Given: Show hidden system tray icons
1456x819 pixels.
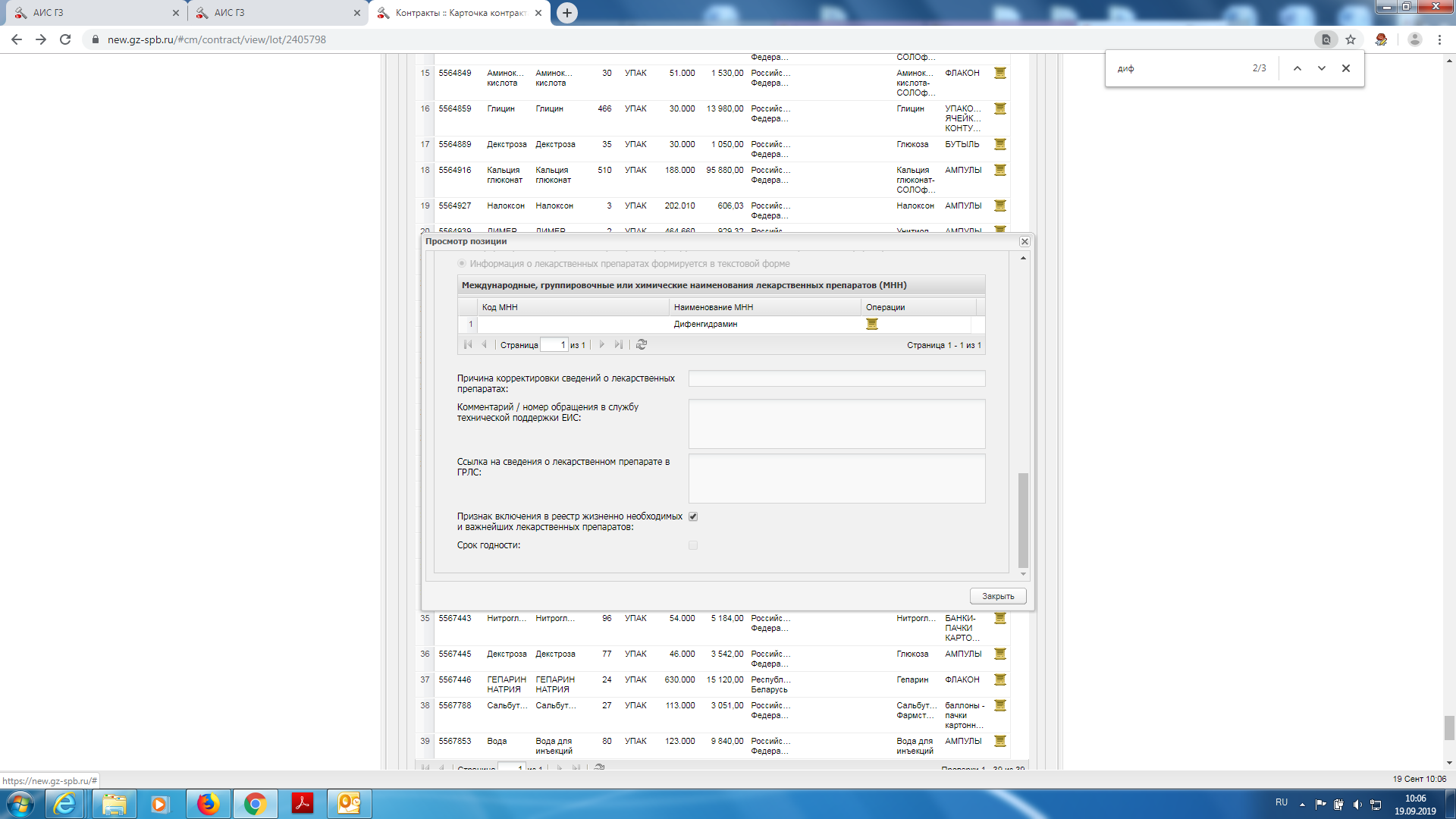Looking at the screenshot, I should (x=1302, y=805).
